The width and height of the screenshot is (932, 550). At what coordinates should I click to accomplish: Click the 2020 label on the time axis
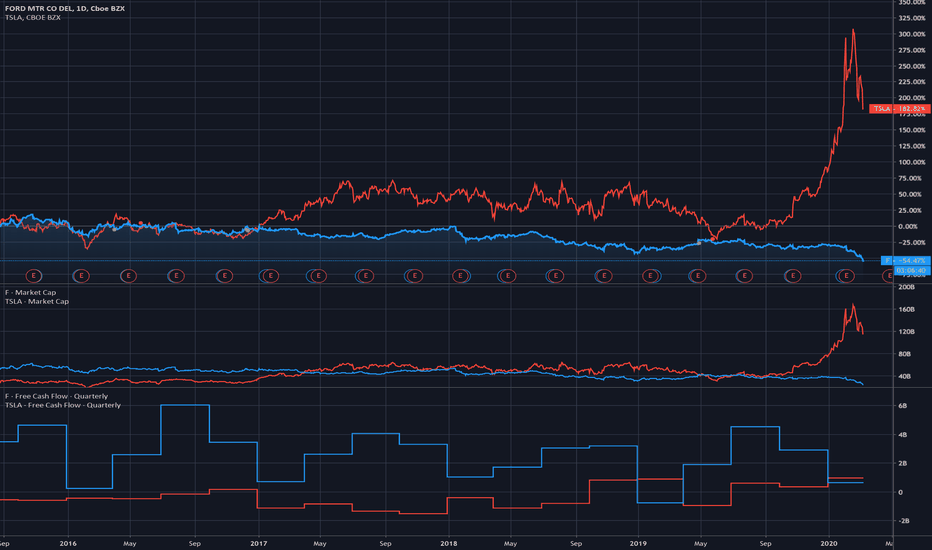click(x=829, y=543)
